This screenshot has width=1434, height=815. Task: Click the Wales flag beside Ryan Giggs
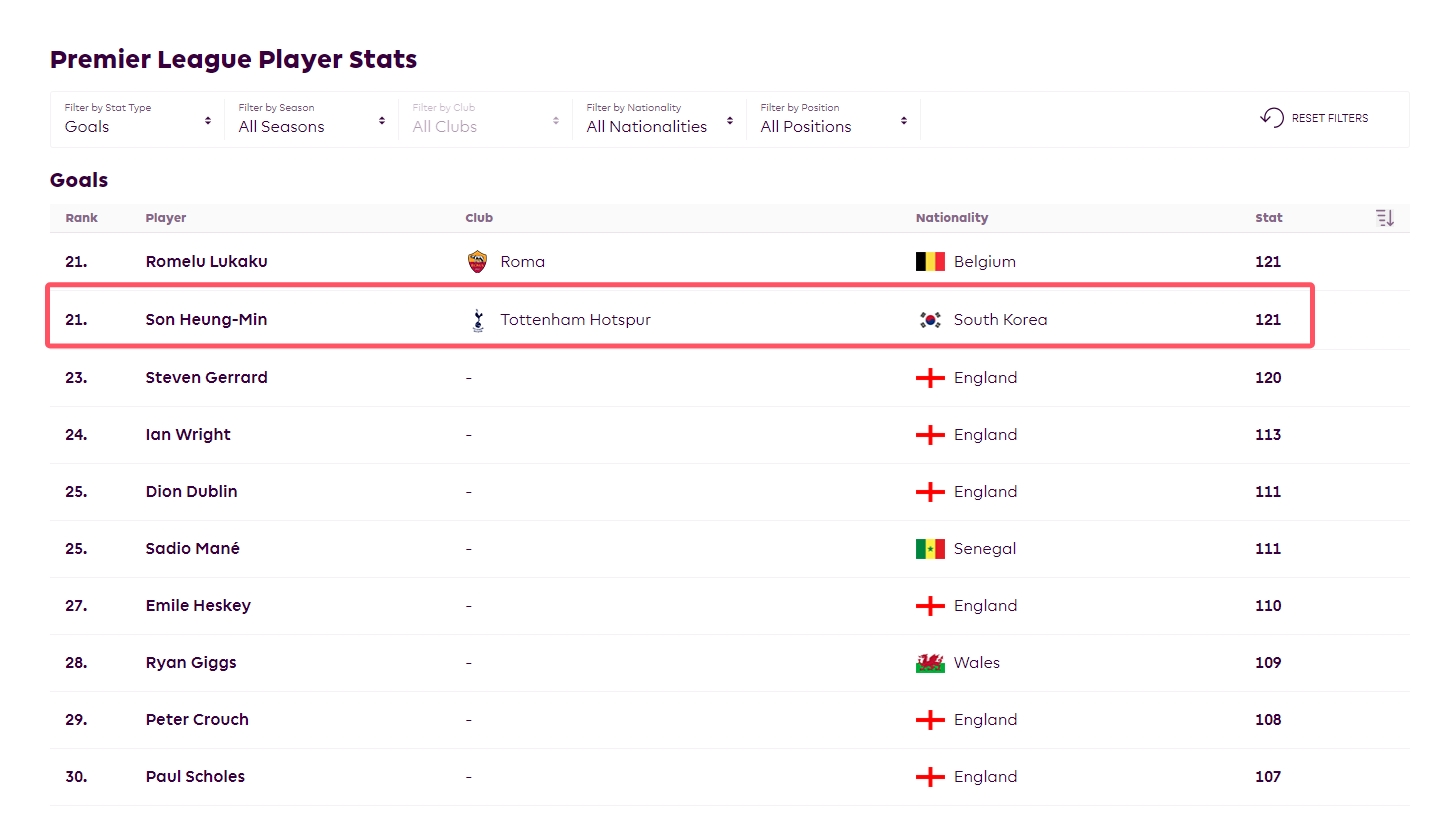coord(930,663)
